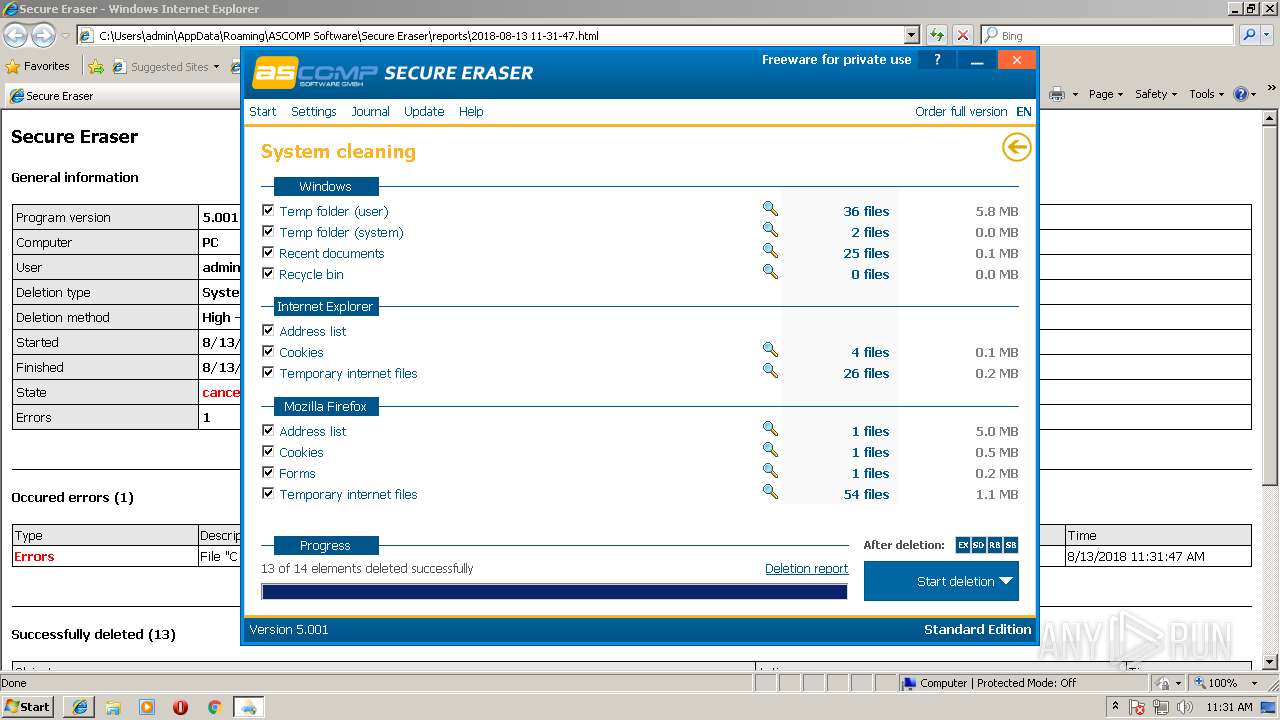Open Windows Media Player from taskbar
1280x720 pixels.
click(147, 707)
